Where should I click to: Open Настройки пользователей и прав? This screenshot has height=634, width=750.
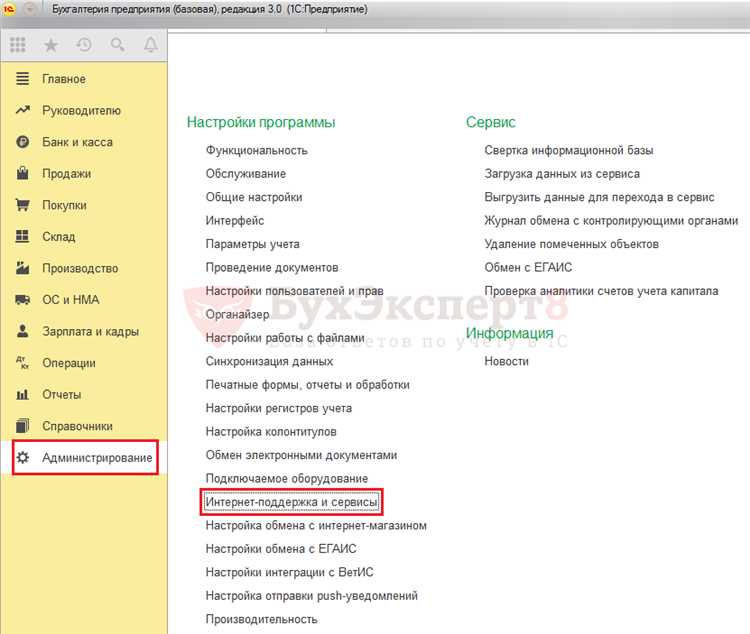(x=295, y=291)
